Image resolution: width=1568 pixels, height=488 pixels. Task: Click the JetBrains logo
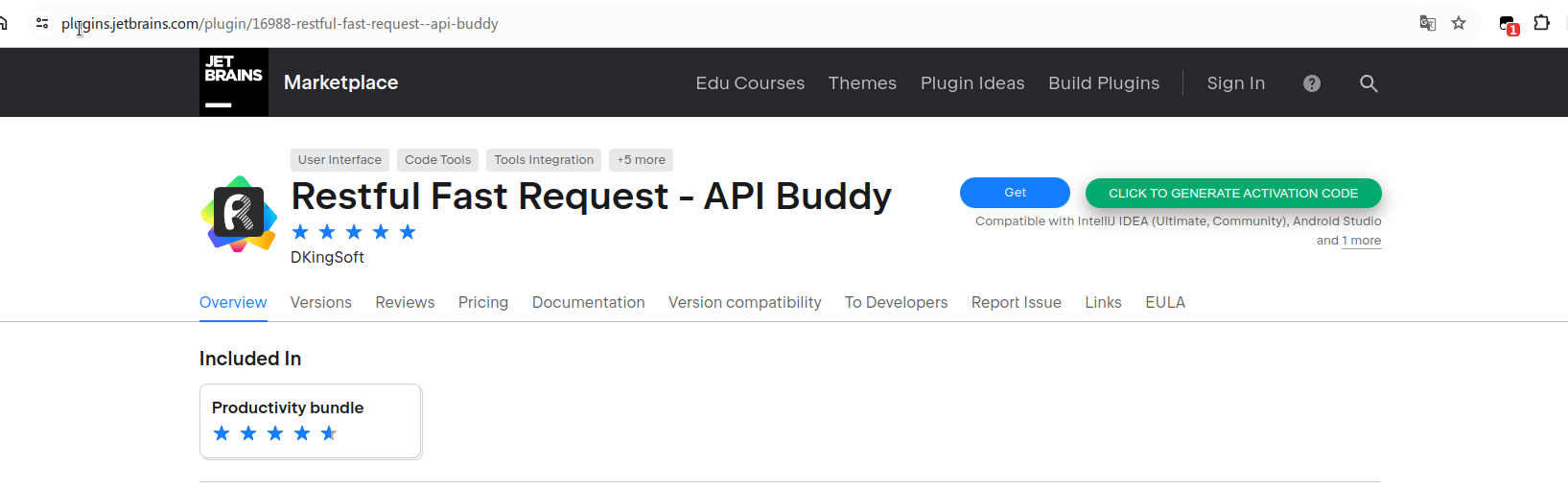tap(234, 82)
